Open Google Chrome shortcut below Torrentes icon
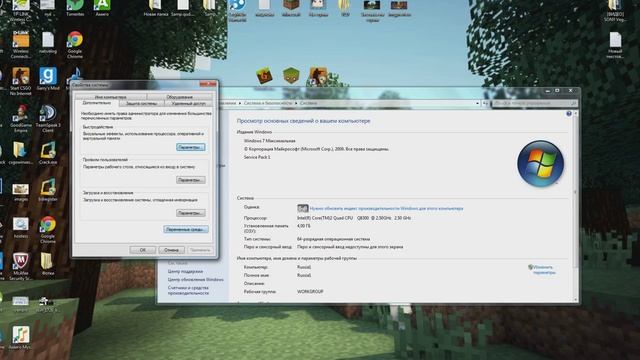Viewport: 640px width, 360px height. tap(75, 44)
